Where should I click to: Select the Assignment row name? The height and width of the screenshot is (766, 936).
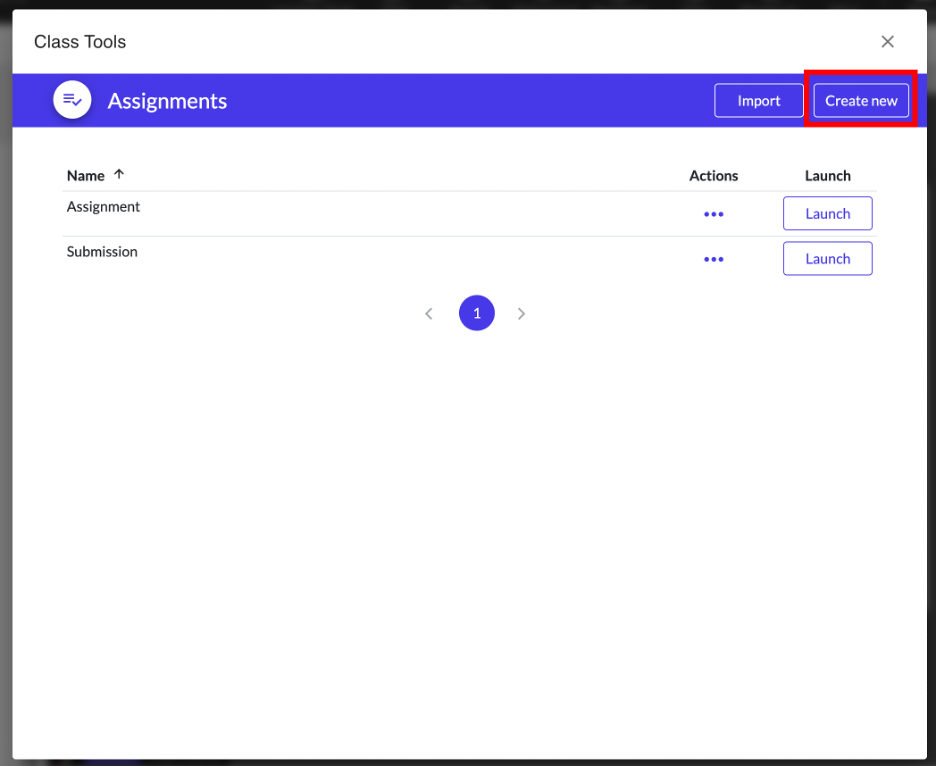pyautogui.click(x=103, y=207)
